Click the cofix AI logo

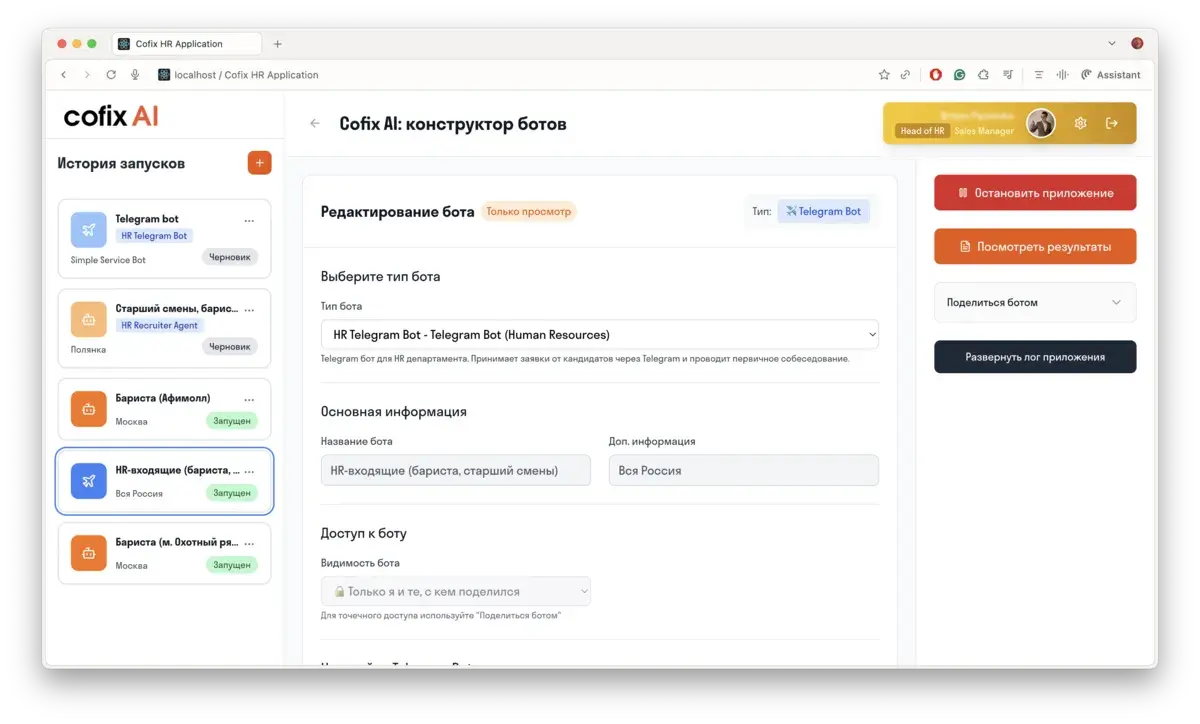coord(111,116)
